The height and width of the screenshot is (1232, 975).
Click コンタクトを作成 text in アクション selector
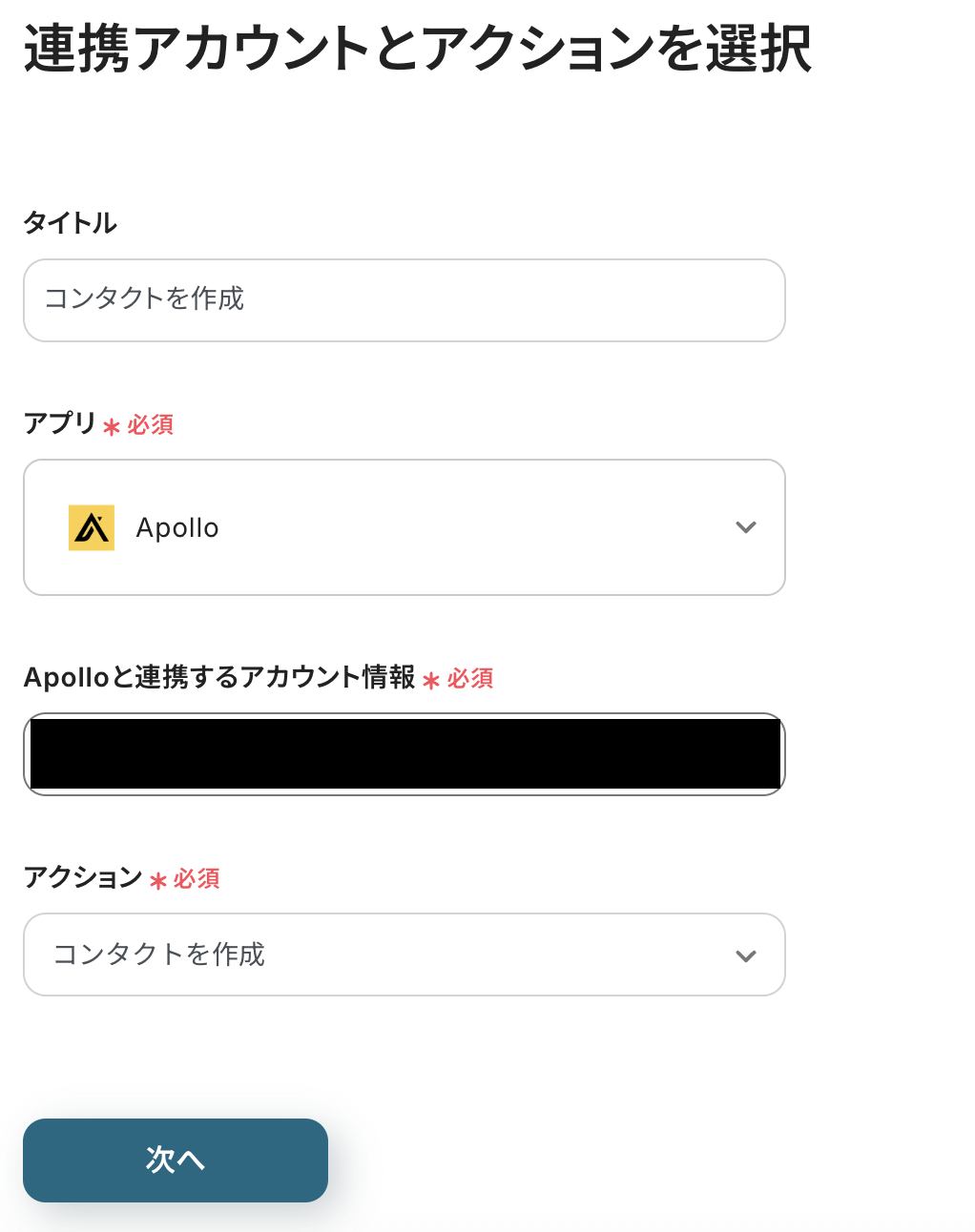tap(159, 955)
